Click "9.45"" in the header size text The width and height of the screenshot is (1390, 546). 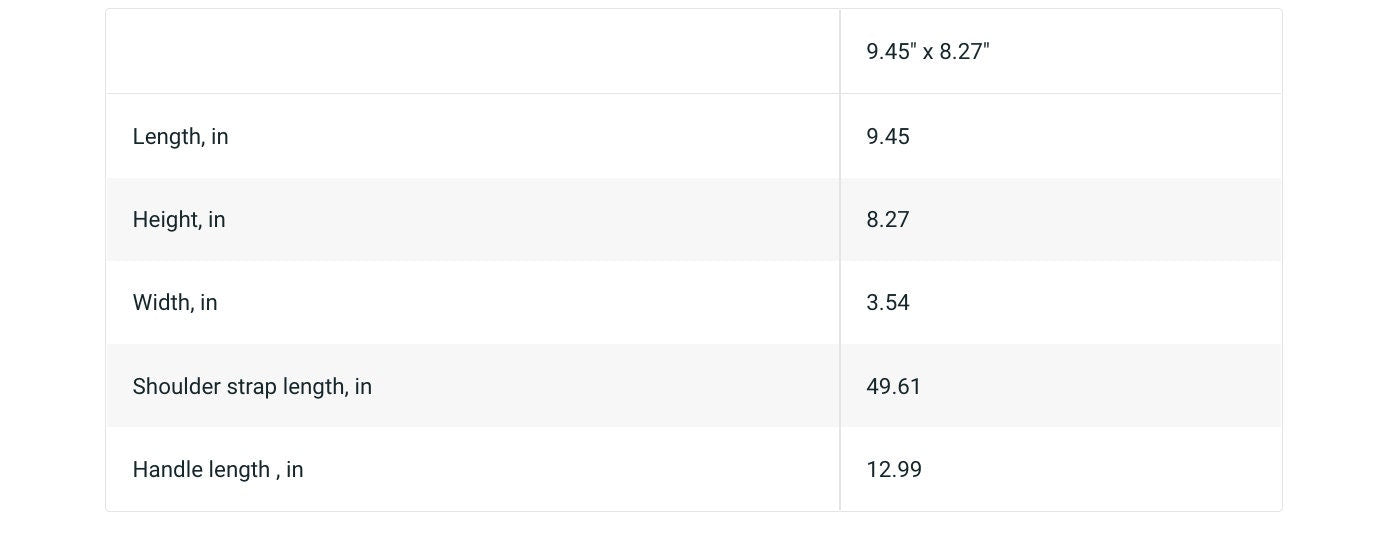pyautogui.click(x=891, y=52)
